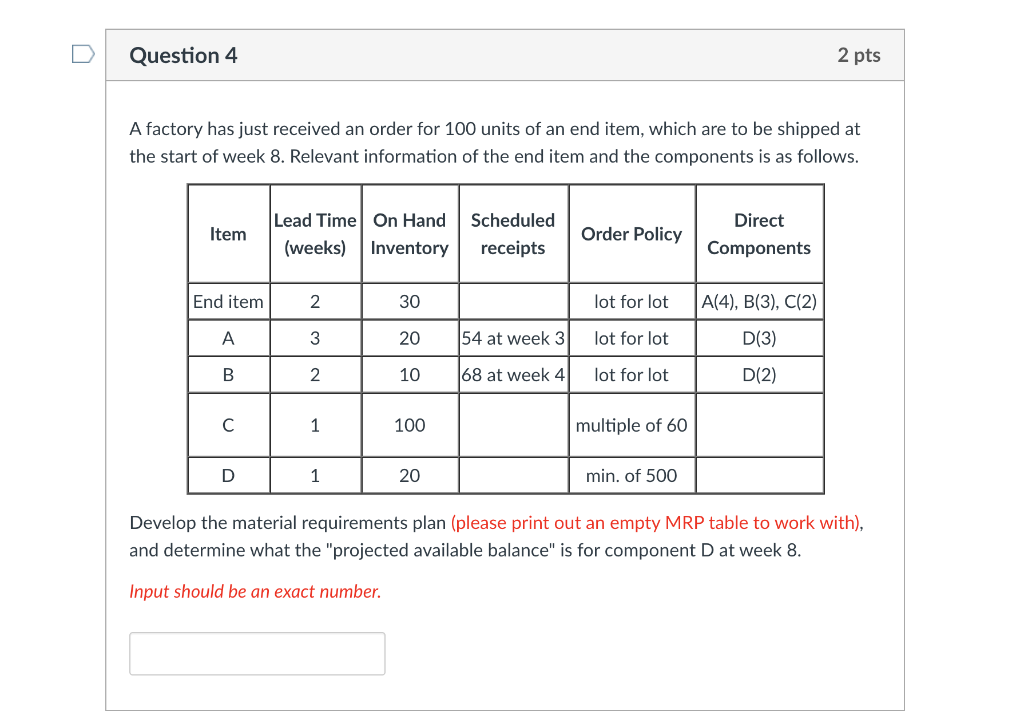Click the Order Policy column header

tap(632, 234)
